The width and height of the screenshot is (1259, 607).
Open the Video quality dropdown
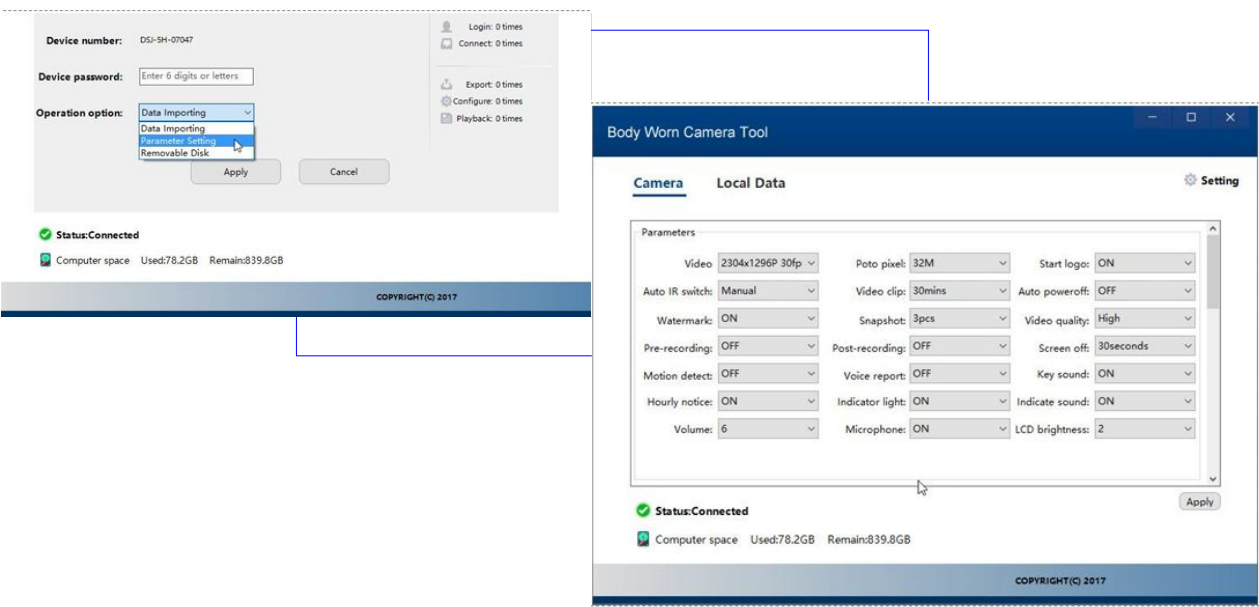pyautogui.click(x=1144, y=319)
